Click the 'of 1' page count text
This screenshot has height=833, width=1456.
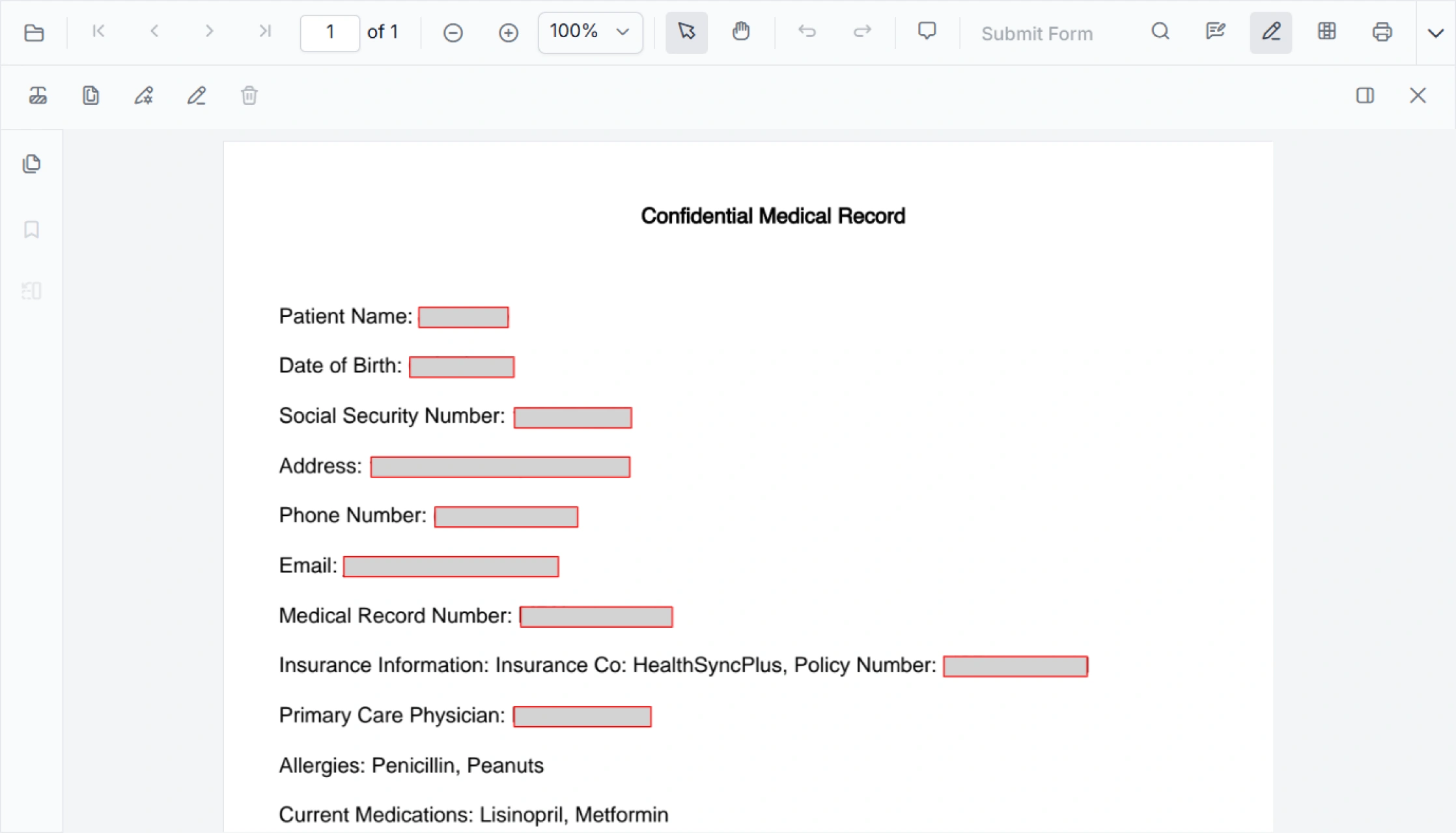[383, 31]
